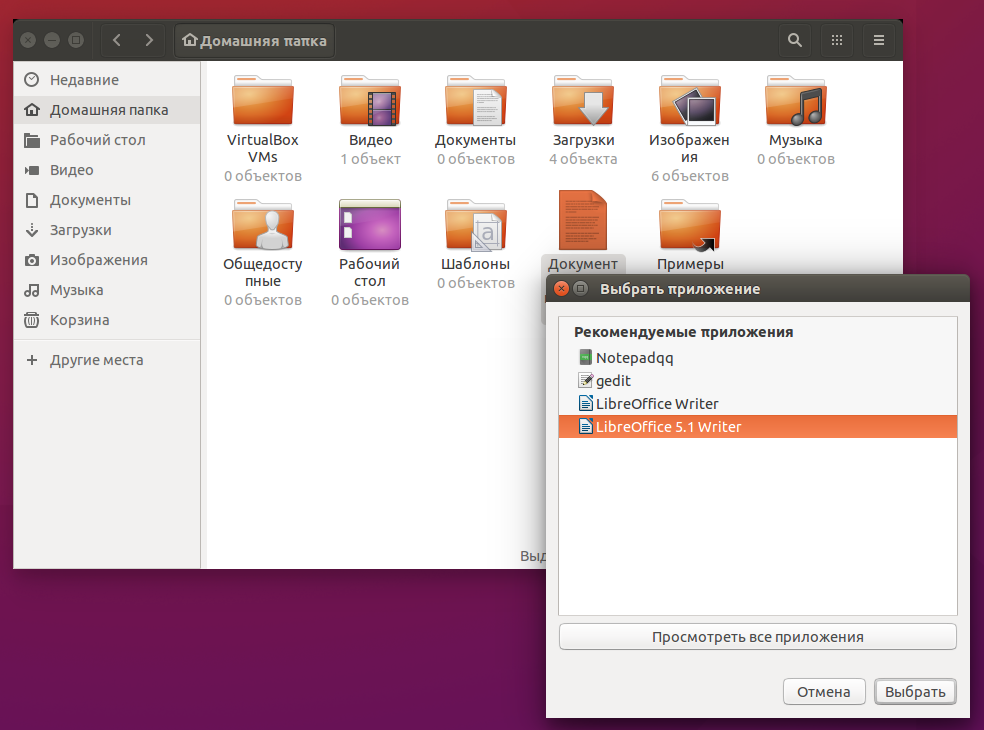Screen dimensions: 984x730
Task: Select Notepadqq in the application list
Action: [x=632, y=357]
